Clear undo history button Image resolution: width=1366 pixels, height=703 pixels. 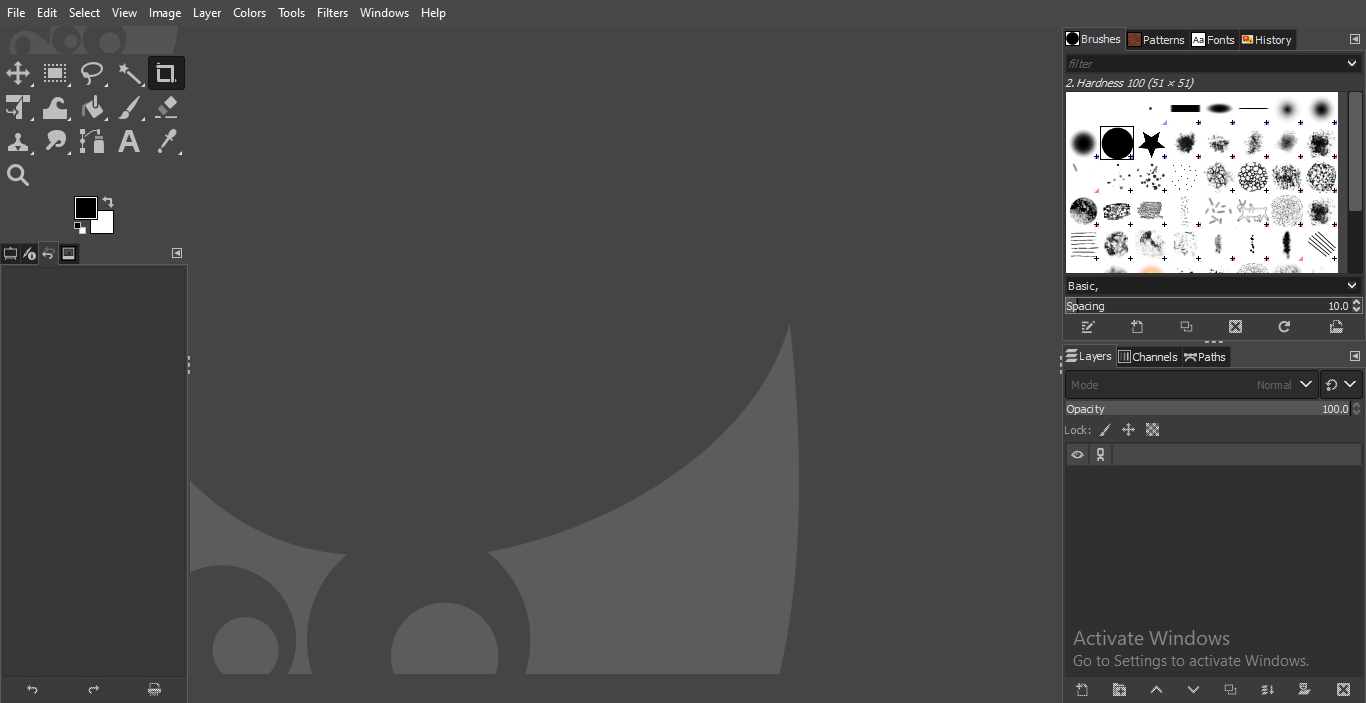[155, 689]
